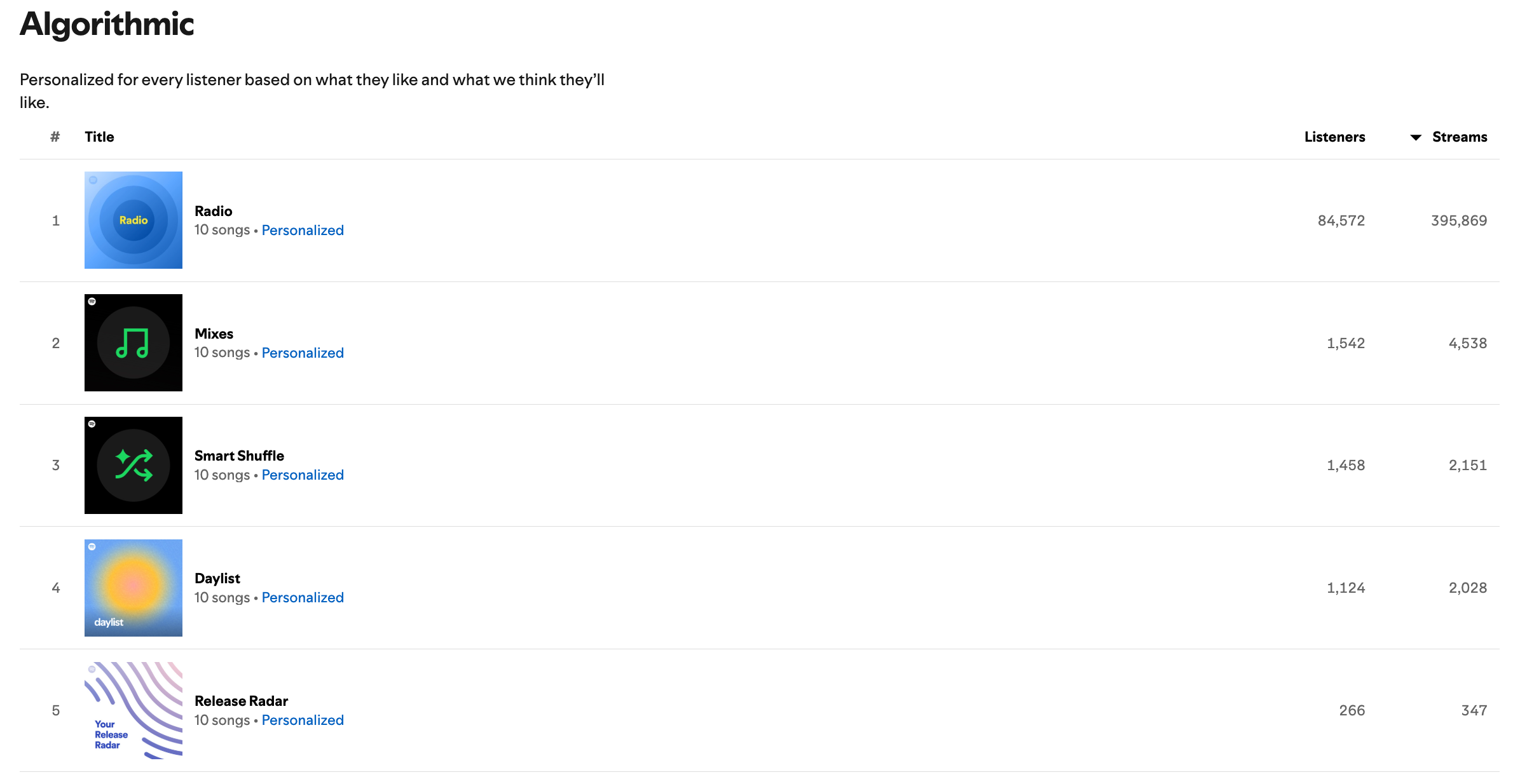Open the Smart Shuffle title

239,456
